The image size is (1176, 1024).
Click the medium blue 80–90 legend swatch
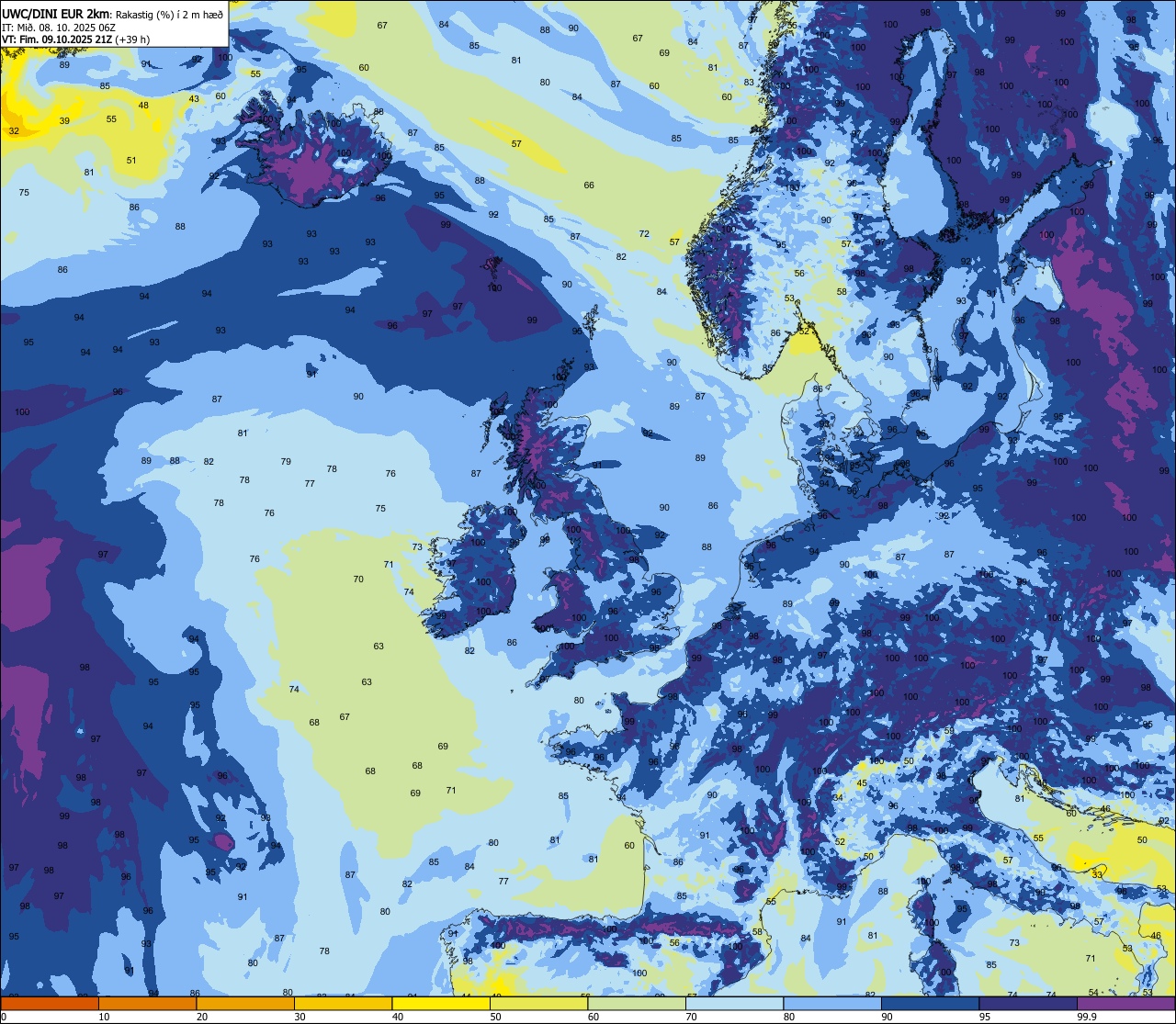pos(832,1003)
